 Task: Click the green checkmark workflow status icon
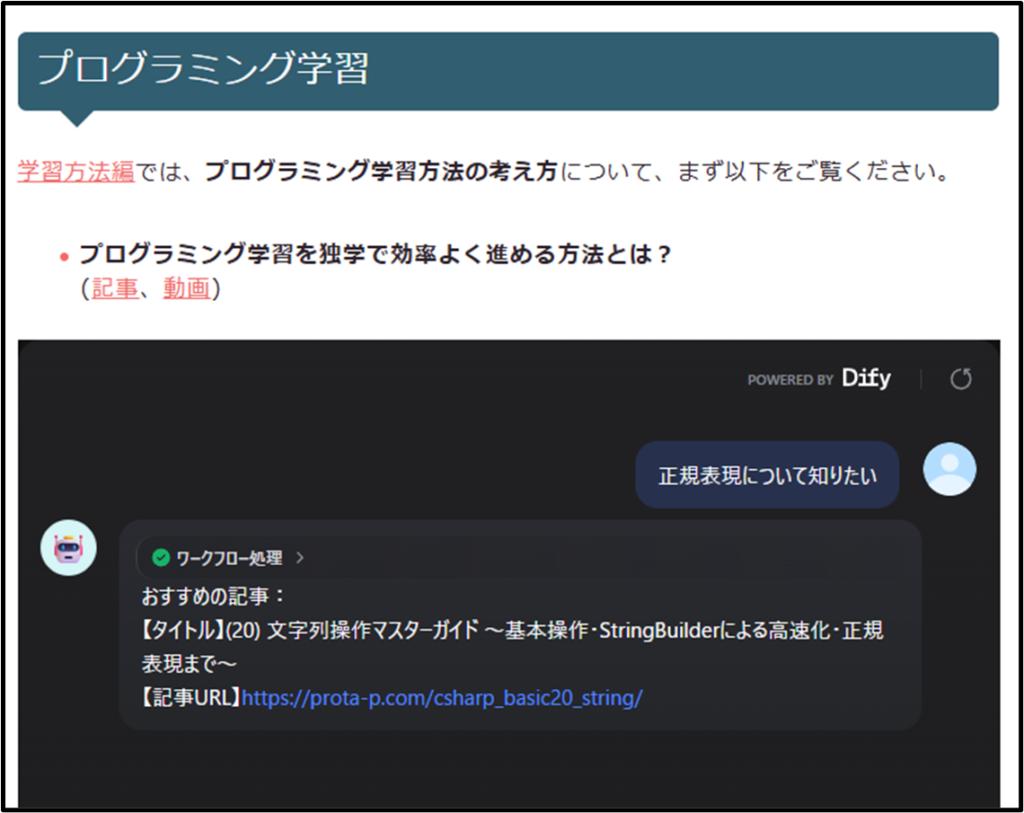160,558
